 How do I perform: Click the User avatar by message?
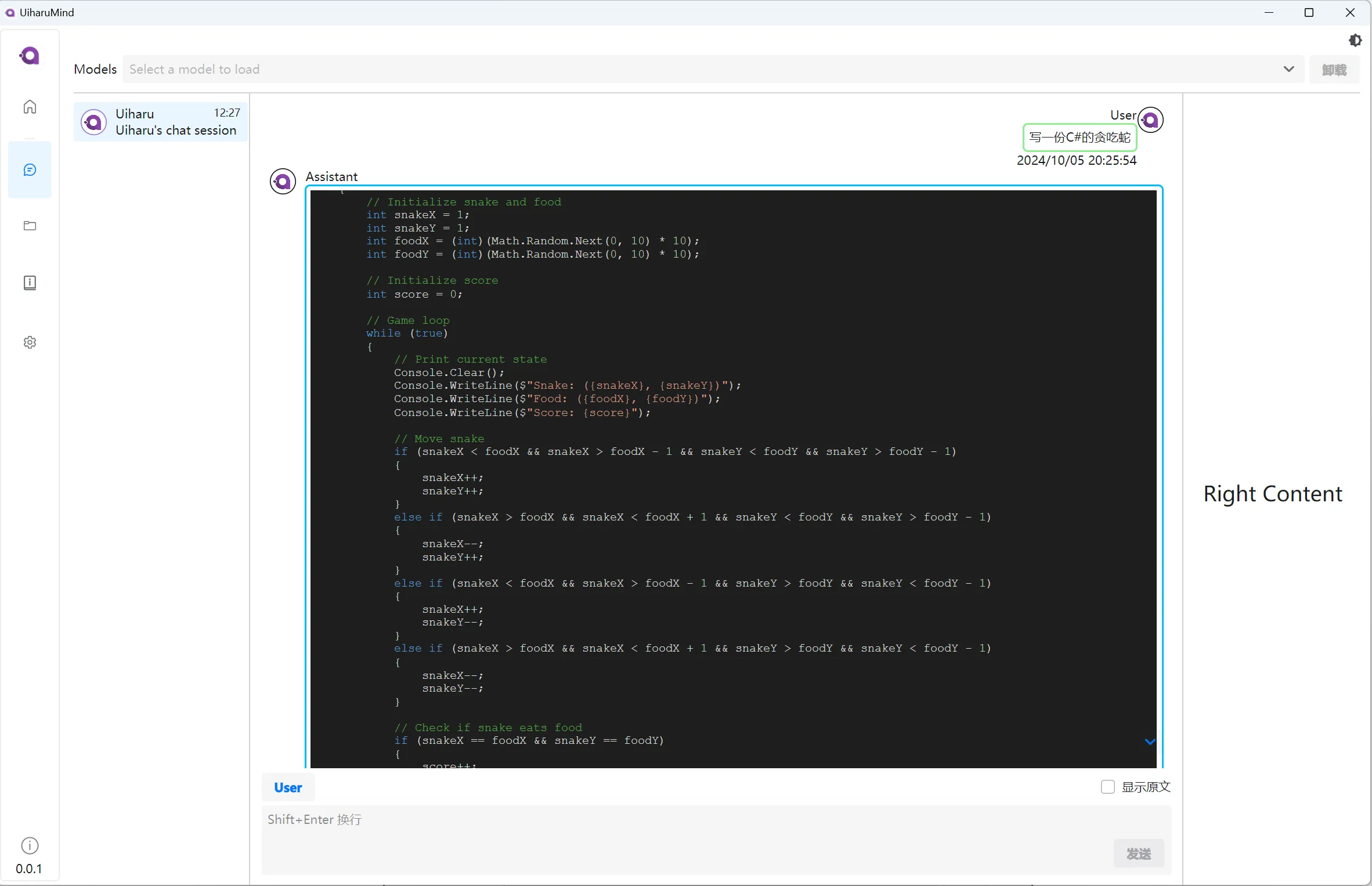[x=1150, y=120]
